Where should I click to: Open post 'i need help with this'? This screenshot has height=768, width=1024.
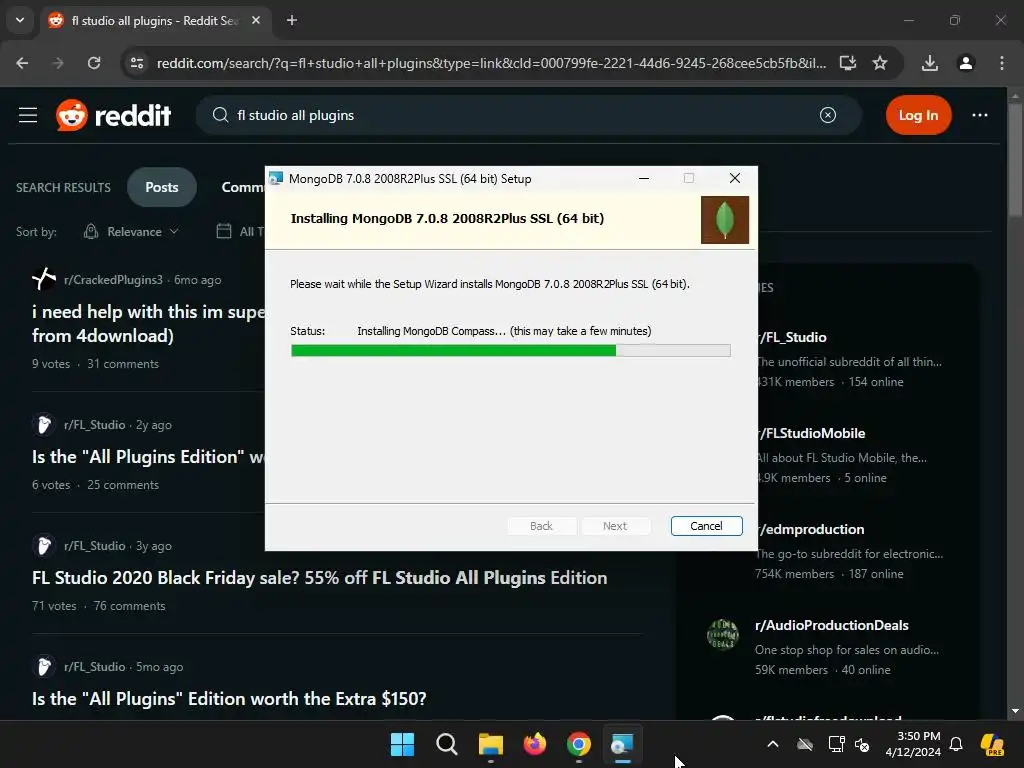pyautogui.click(x=149, y=324)
